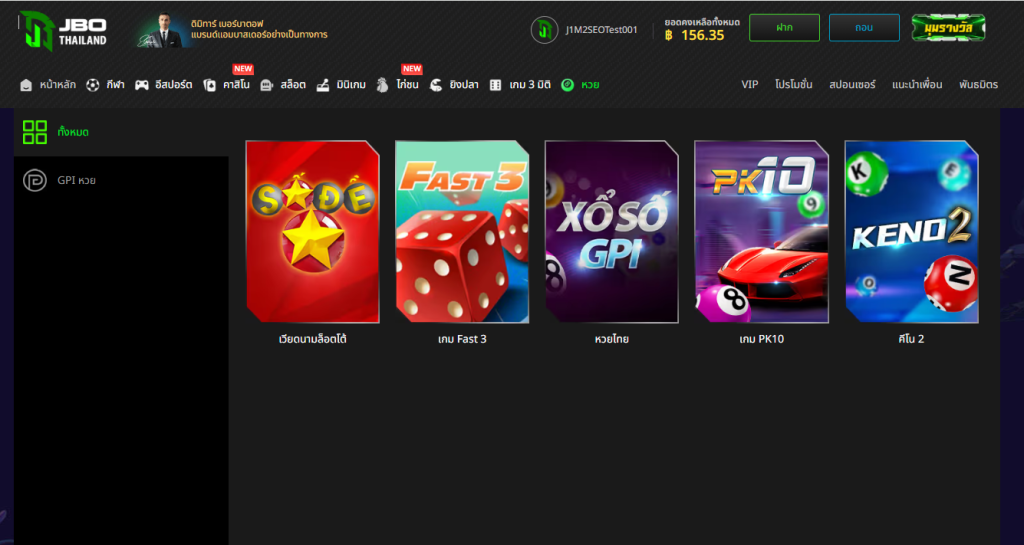
Task: Select the GPI หวย sidebar category
Action: pyautogui.click(x=121, y=180)
